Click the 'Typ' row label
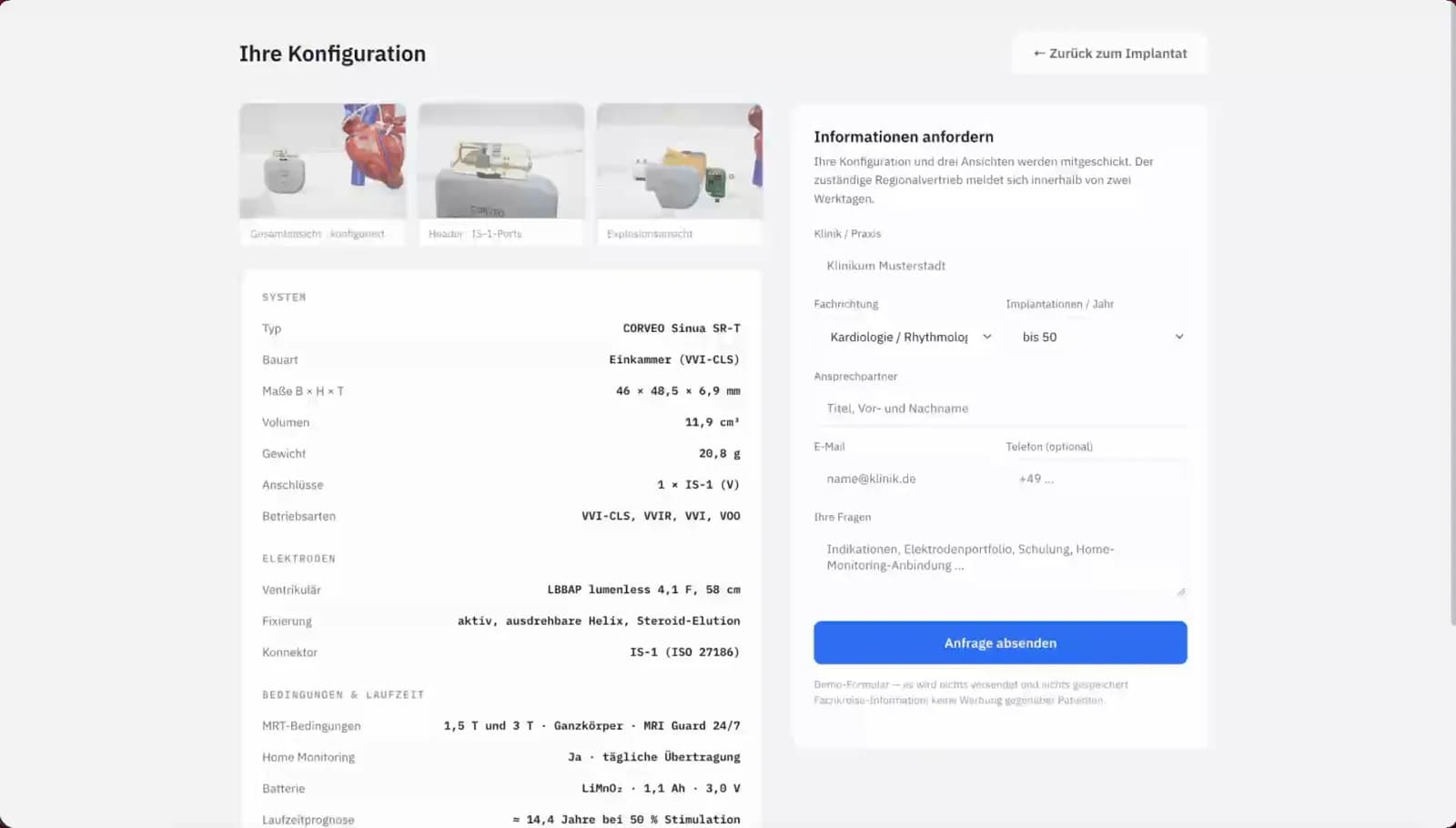Viewport: 1456px width, 828px height. click(271, 328)
